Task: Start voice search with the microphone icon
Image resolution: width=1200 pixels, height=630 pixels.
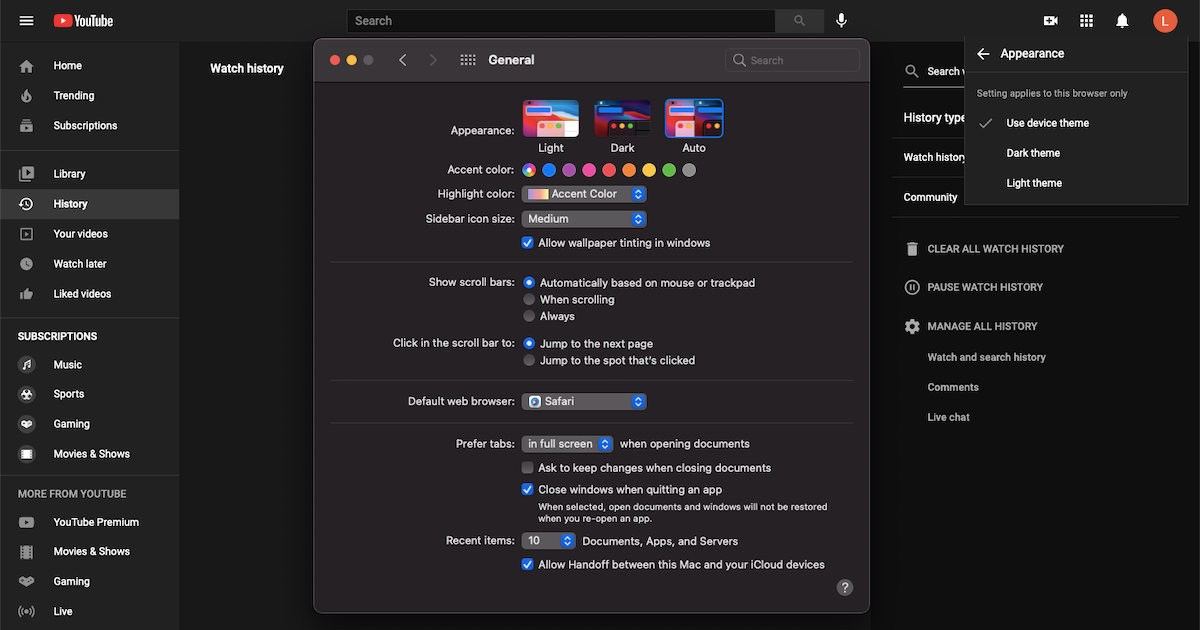Action: (x=841, y=20)
